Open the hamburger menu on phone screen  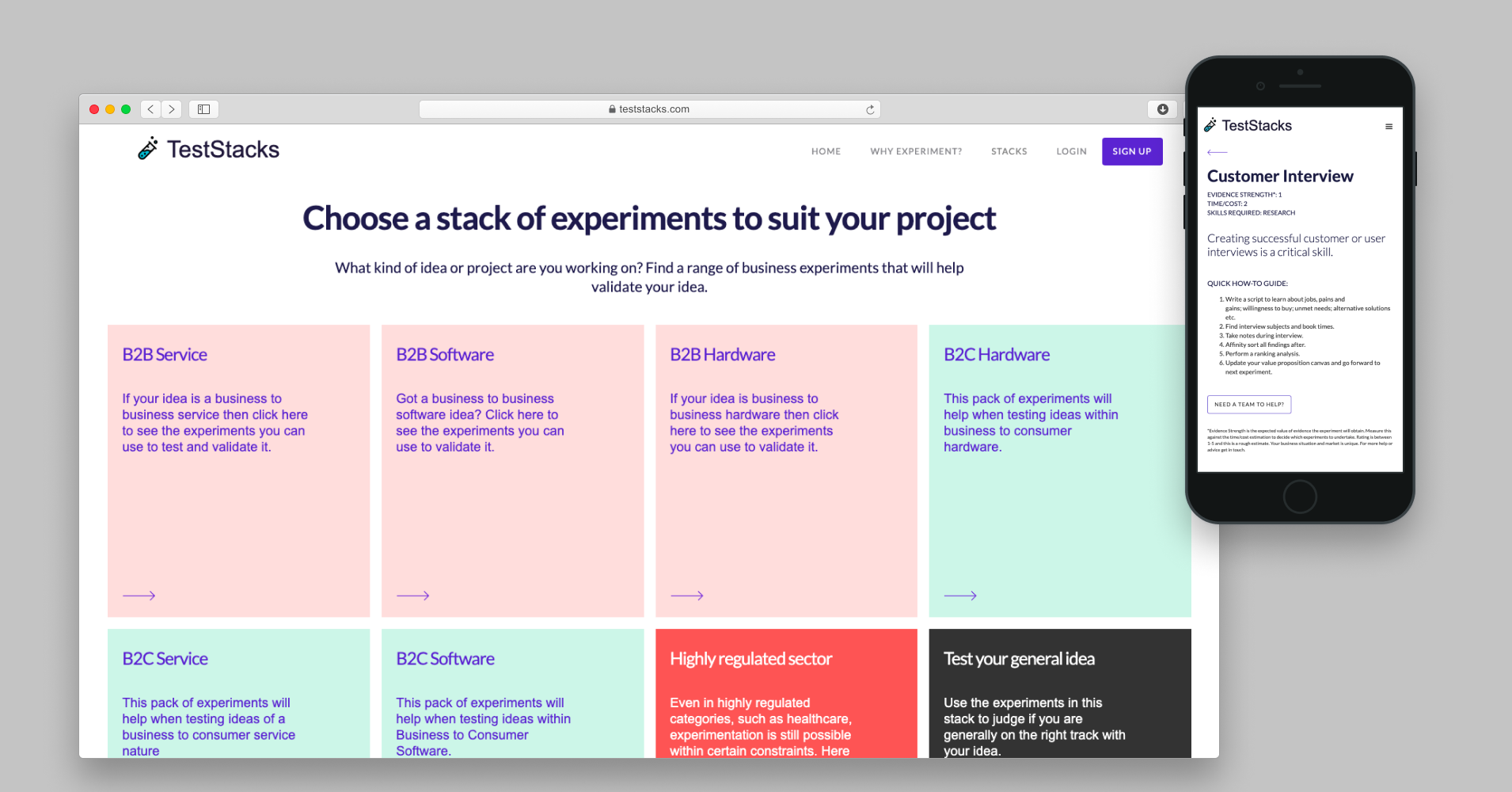pyautogui.click(x=1389, y=127)
